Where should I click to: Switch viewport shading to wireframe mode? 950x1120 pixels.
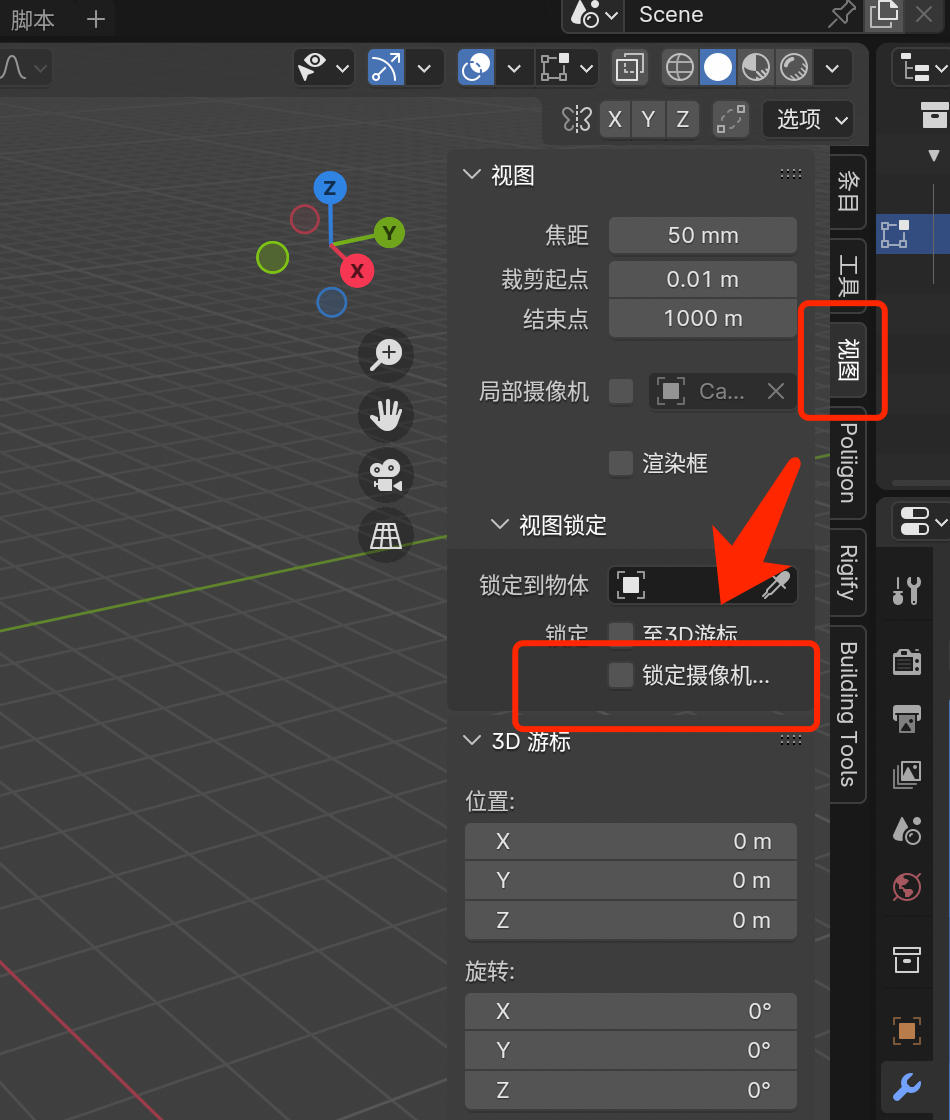coord(679,67)
